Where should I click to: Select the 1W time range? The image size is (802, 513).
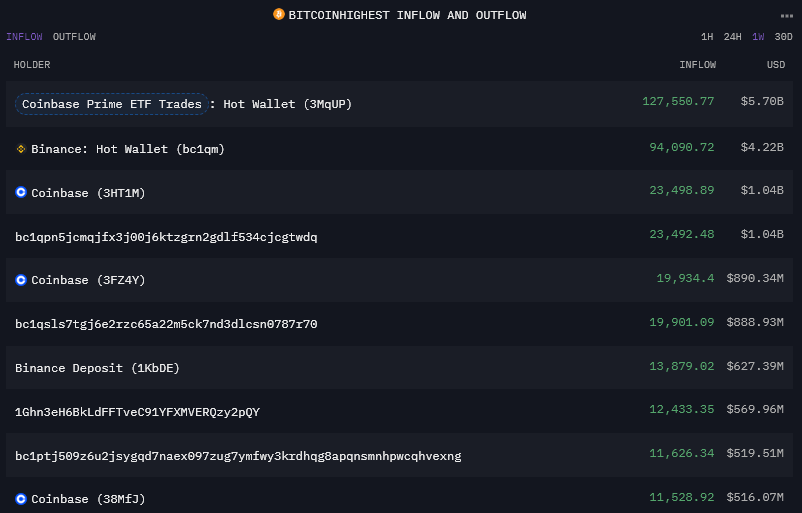coord(758,37)
